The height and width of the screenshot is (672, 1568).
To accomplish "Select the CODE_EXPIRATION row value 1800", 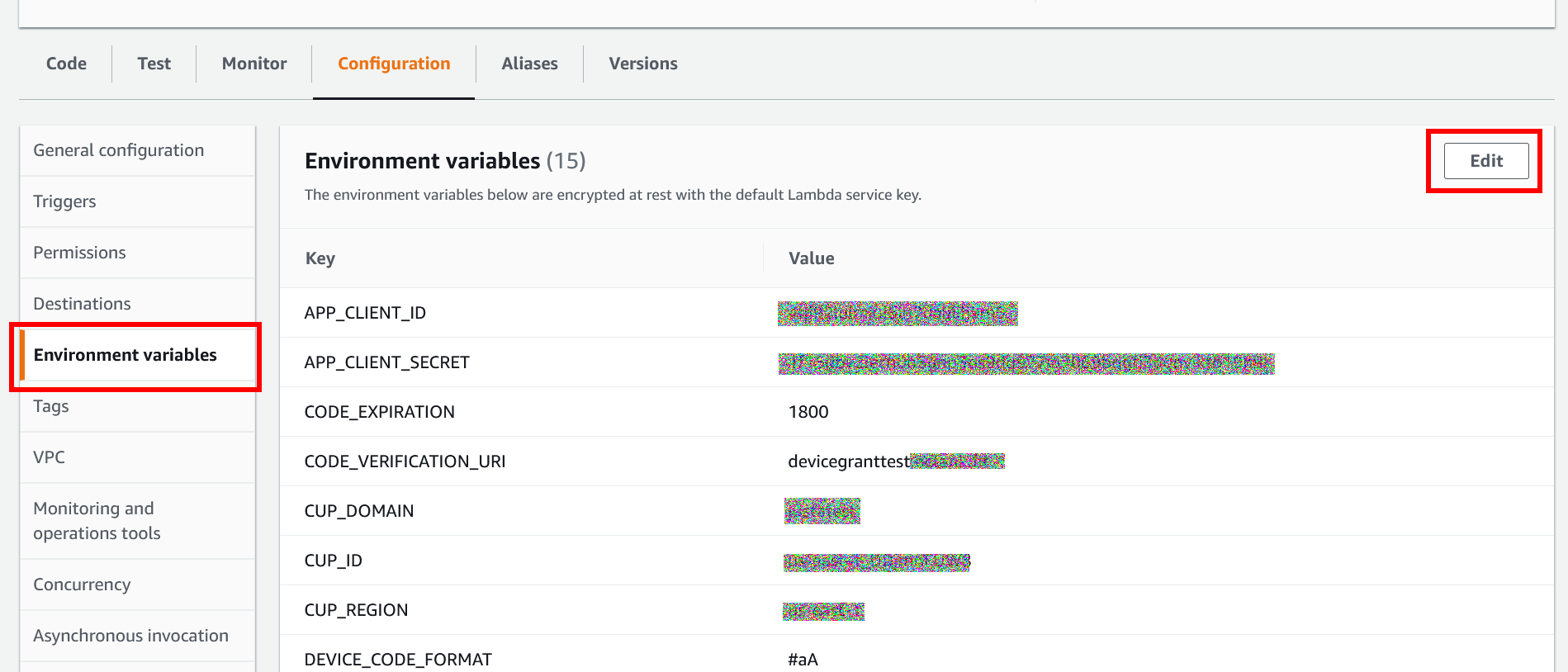I will point(808,412).
